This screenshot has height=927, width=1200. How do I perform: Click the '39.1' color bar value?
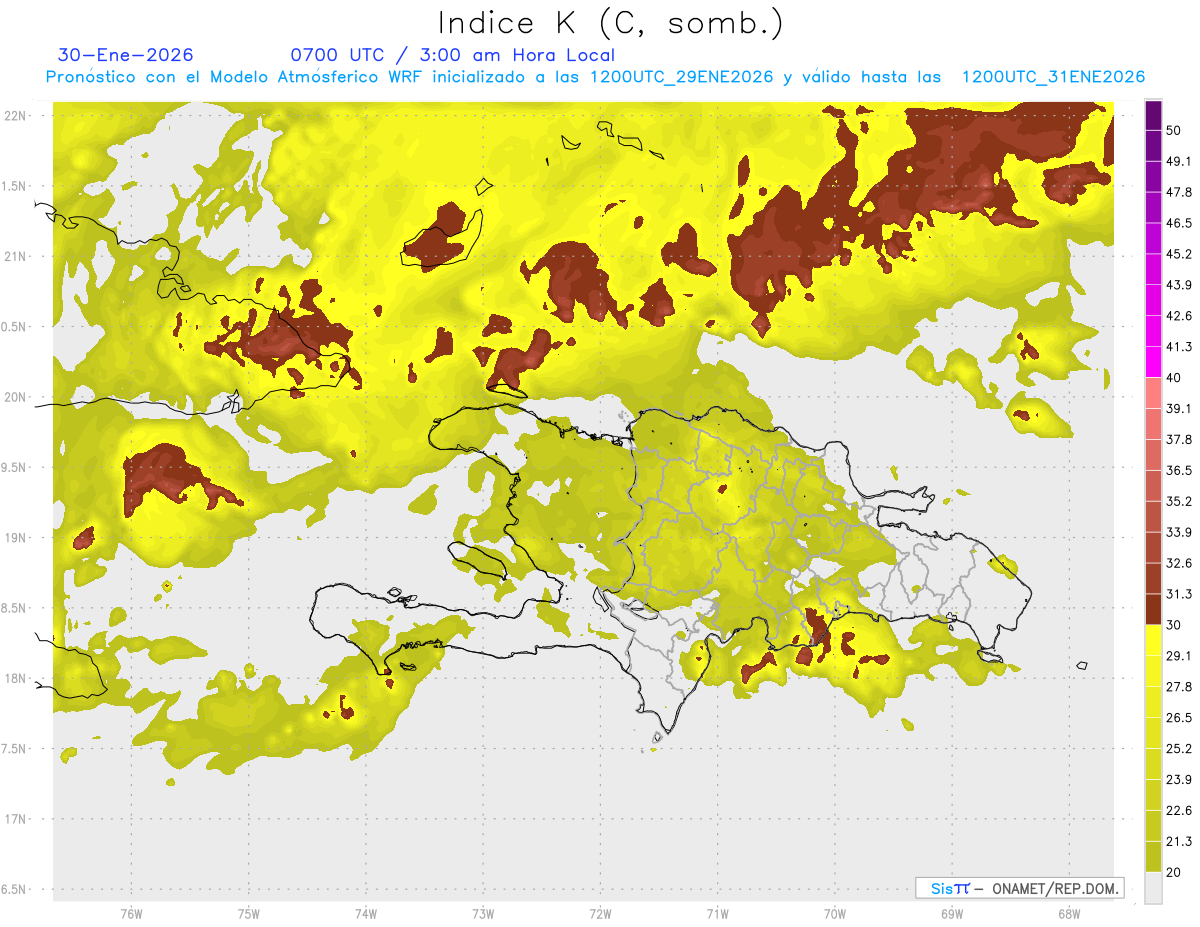click(1179, 409)
